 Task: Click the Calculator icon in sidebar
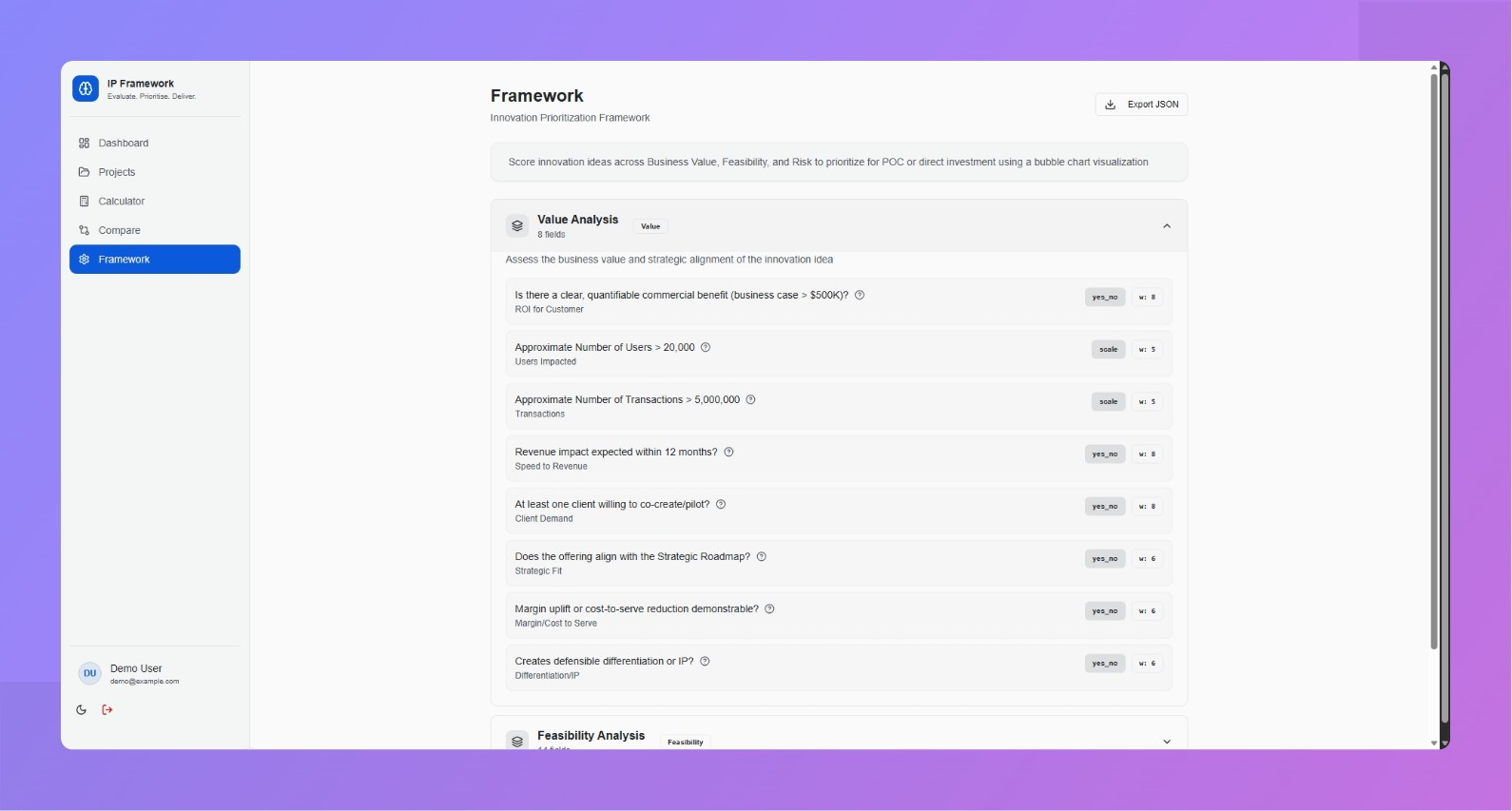[x=84, y=201]
